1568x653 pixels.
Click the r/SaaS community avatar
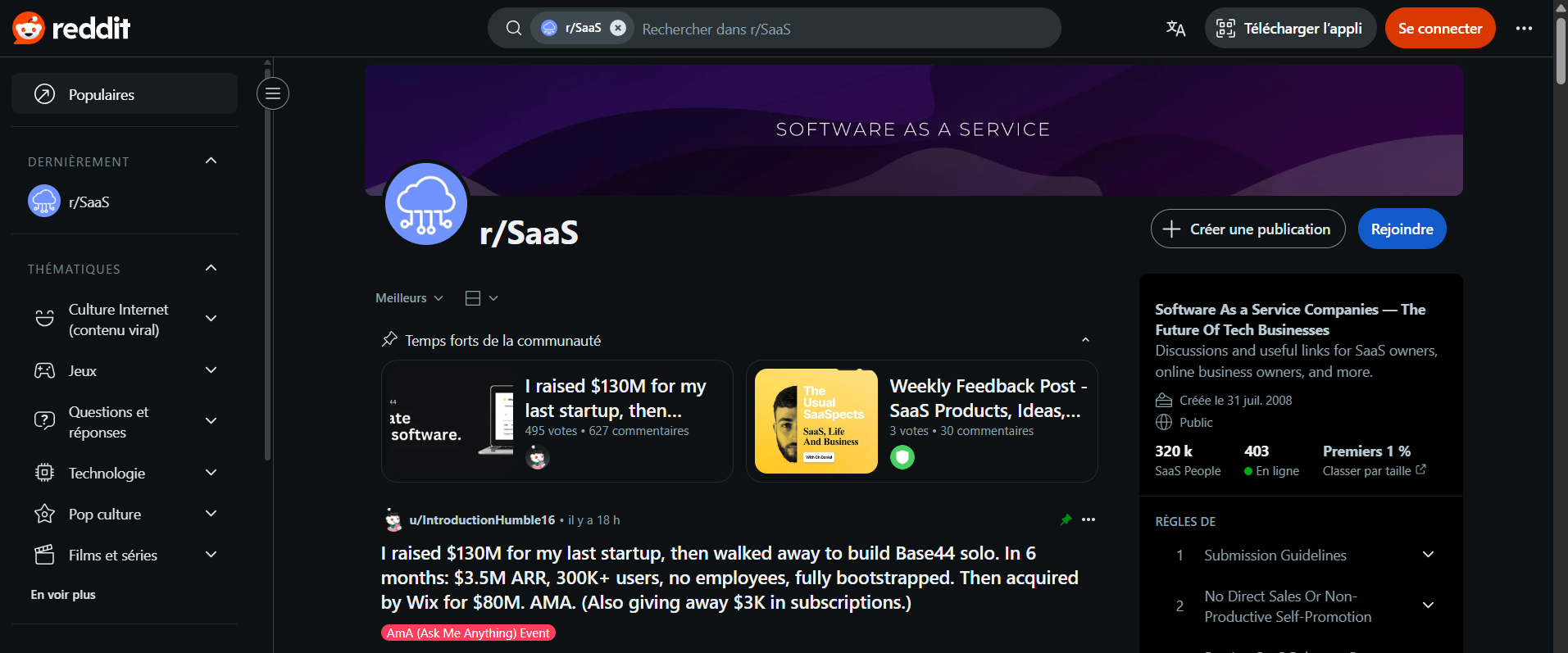(425, 203)
